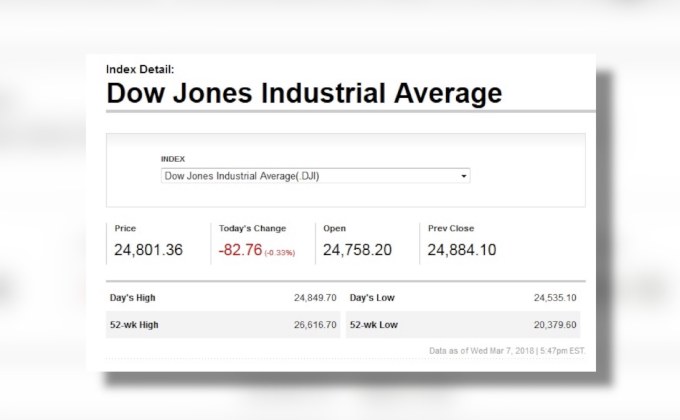Click the Day's High row label
The image size is (680, 420).
tap(132, 298)
